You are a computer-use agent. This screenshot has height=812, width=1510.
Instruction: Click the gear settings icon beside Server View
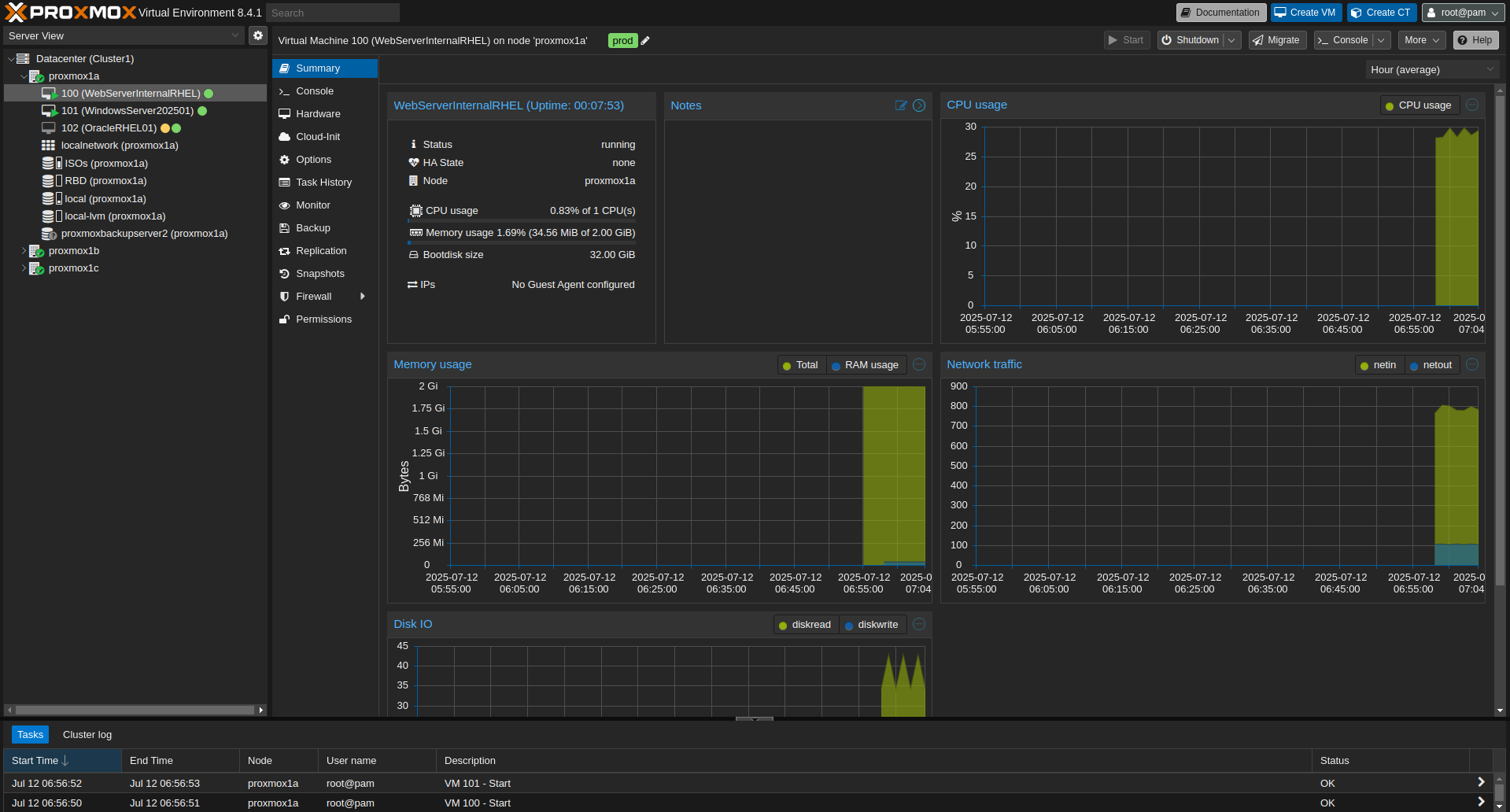tap(257, 35)
